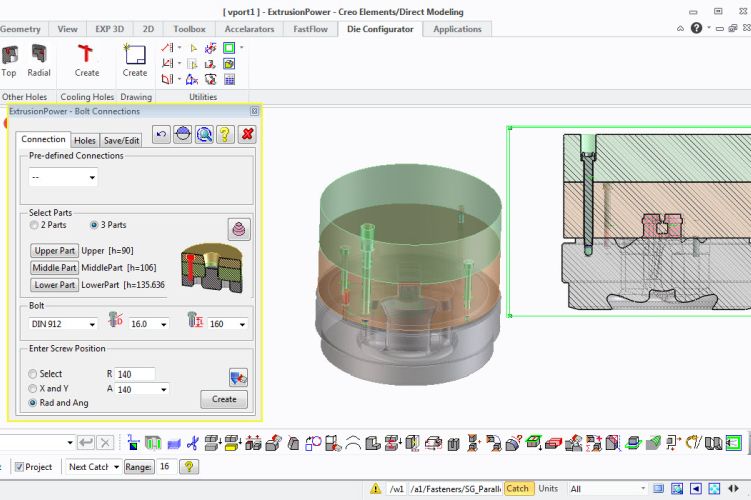The height and width of the screenshot is (500, 751).
Task: Click the measure distance icon in Utilities
Action: point(168,48)
